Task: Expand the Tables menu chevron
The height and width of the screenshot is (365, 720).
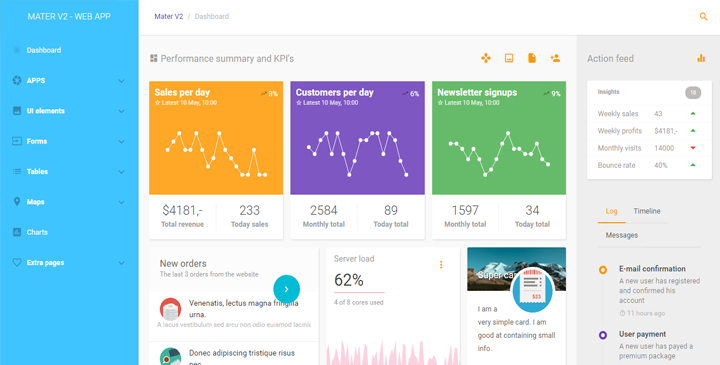Action: (x=121, y=172)
